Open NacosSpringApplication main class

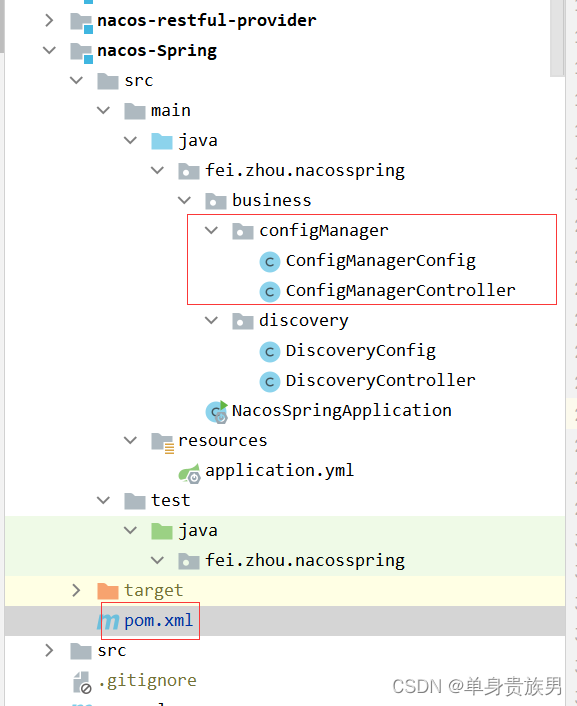[x=341, y=411]
